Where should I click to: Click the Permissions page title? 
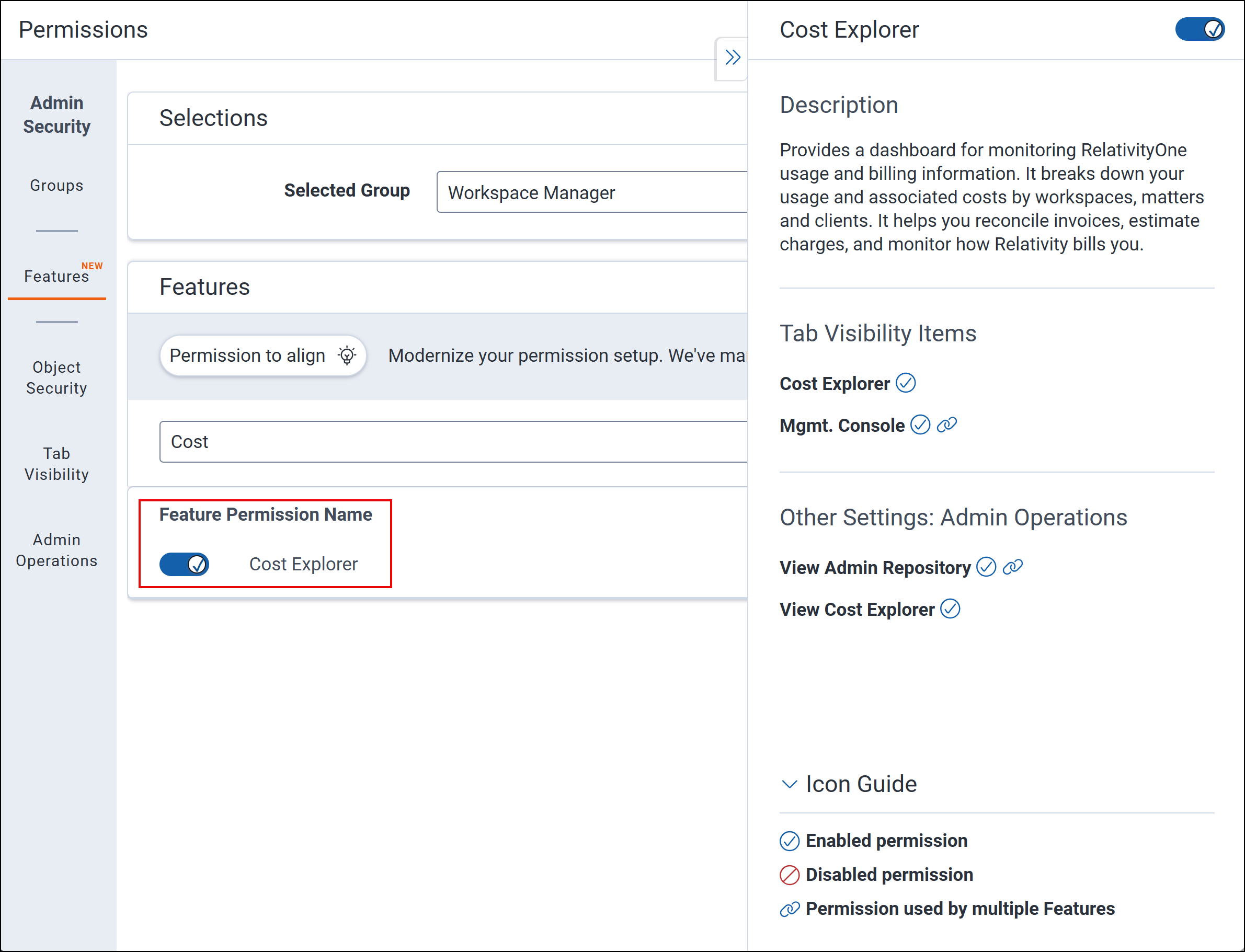(83, 29)
